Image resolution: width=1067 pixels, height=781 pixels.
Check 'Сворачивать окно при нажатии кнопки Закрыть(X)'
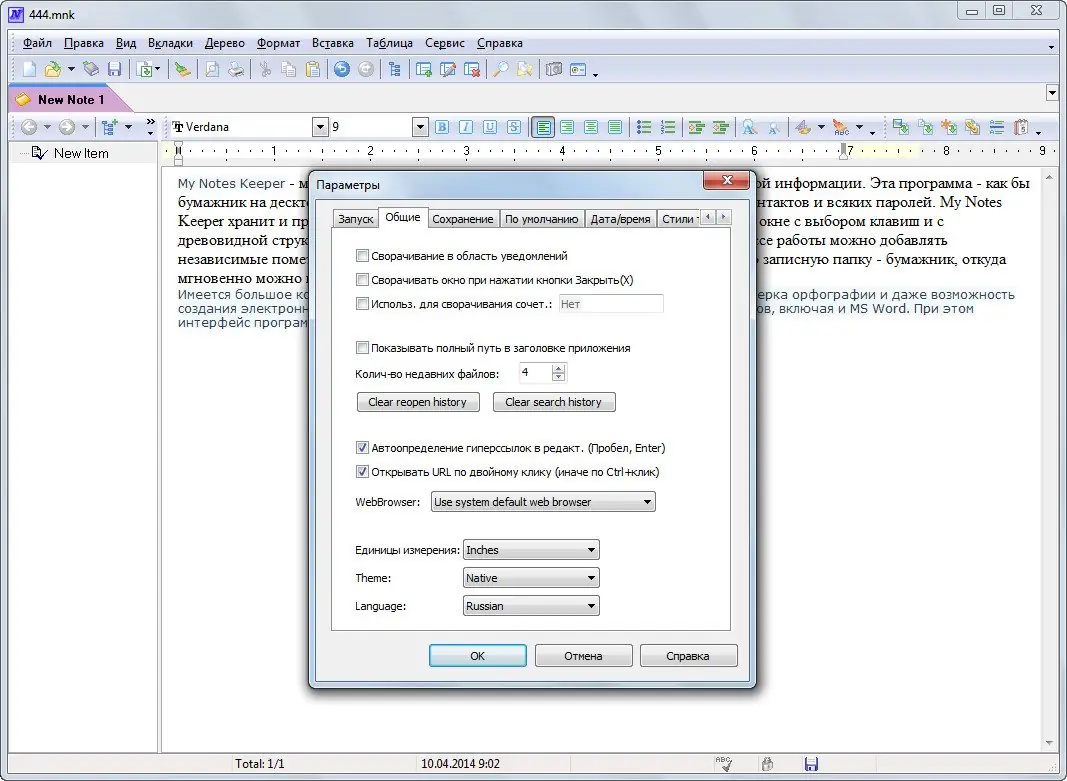click(x=362, y=280)
